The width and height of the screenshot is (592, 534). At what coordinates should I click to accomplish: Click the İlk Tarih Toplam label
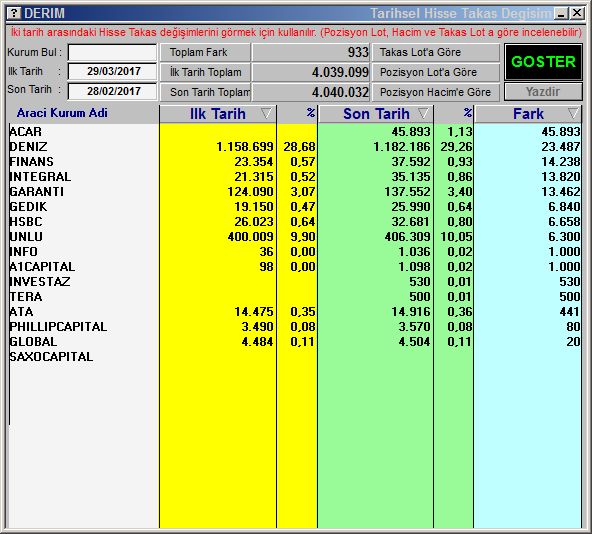[x=205, y=72]
